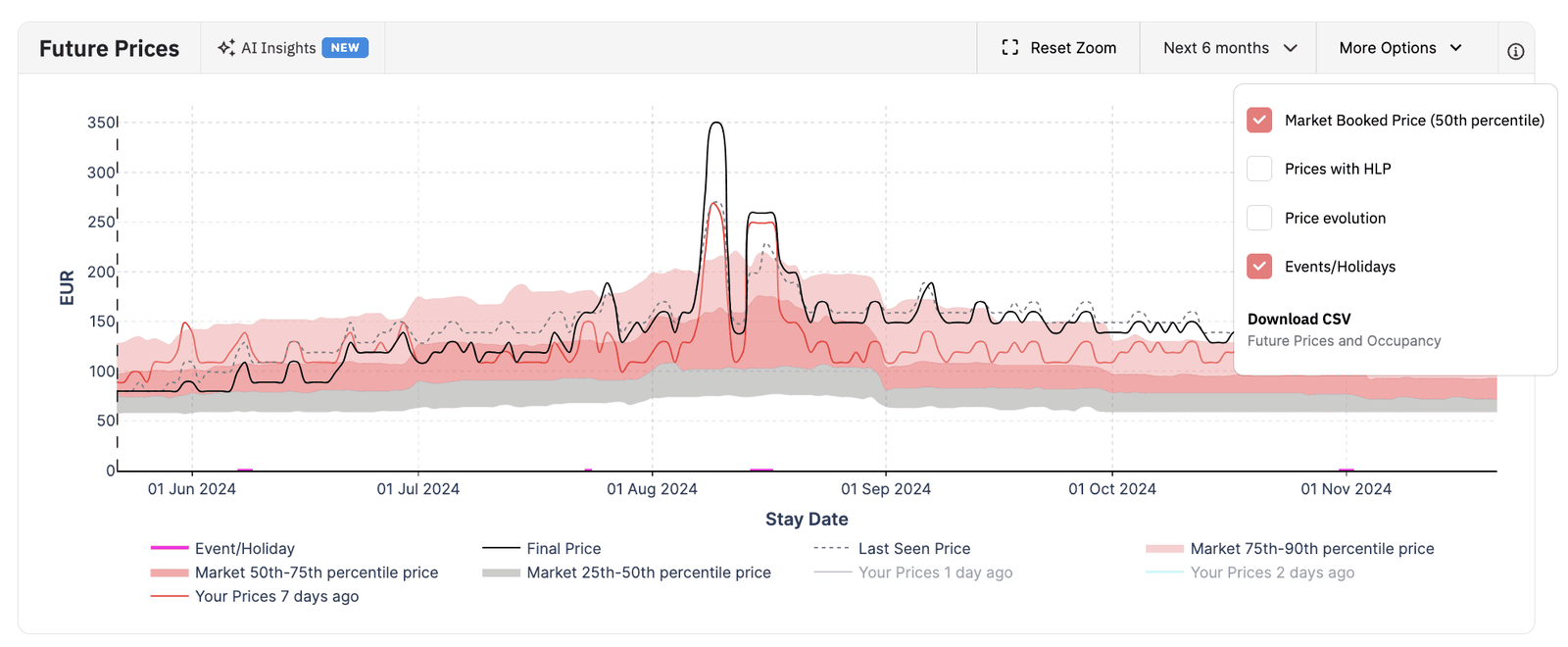
Task: Show Your Prices 1 day ago series
Action: 913,572
